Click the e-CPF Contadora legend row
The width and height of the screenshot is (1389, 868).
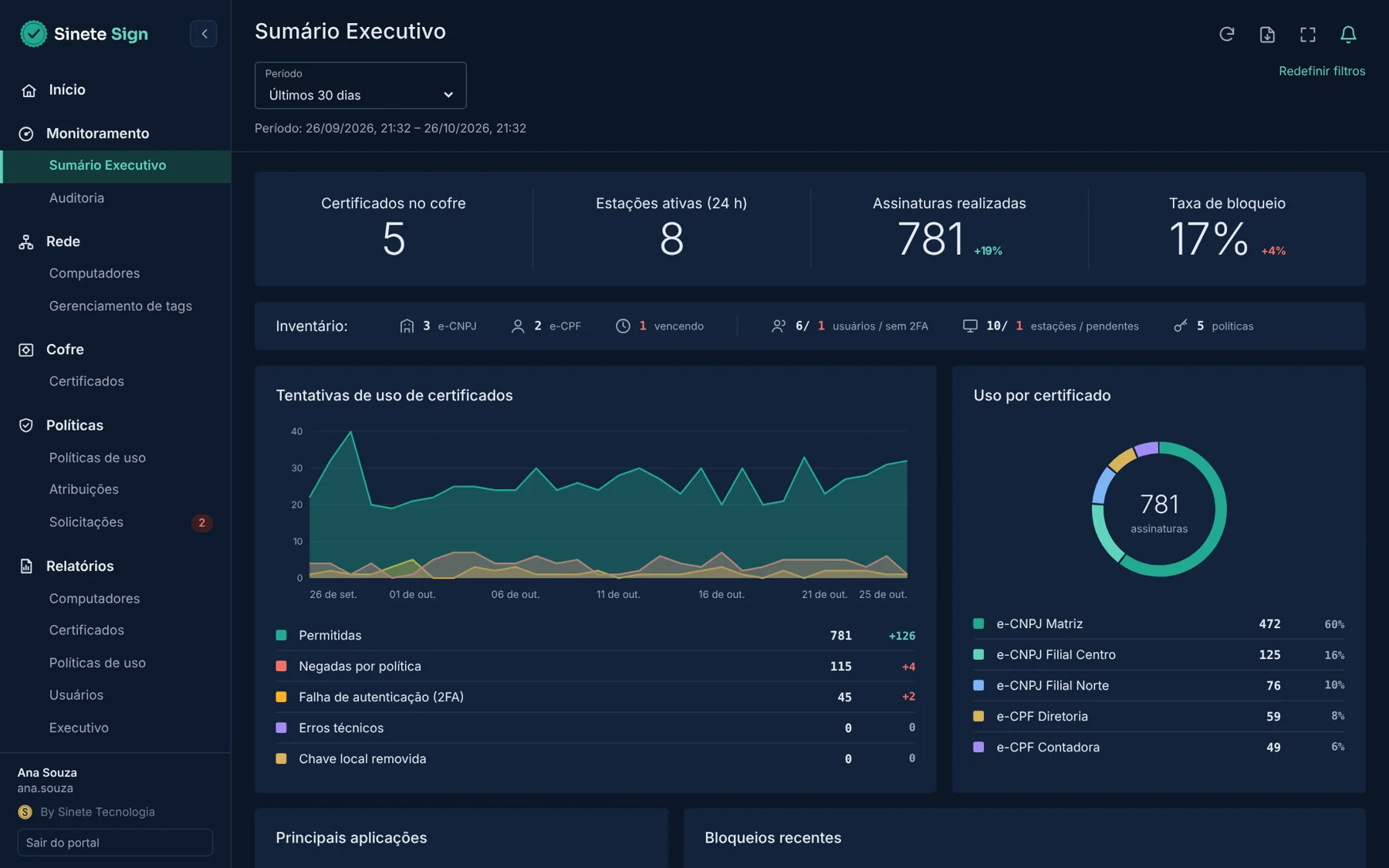(1158, 747)
